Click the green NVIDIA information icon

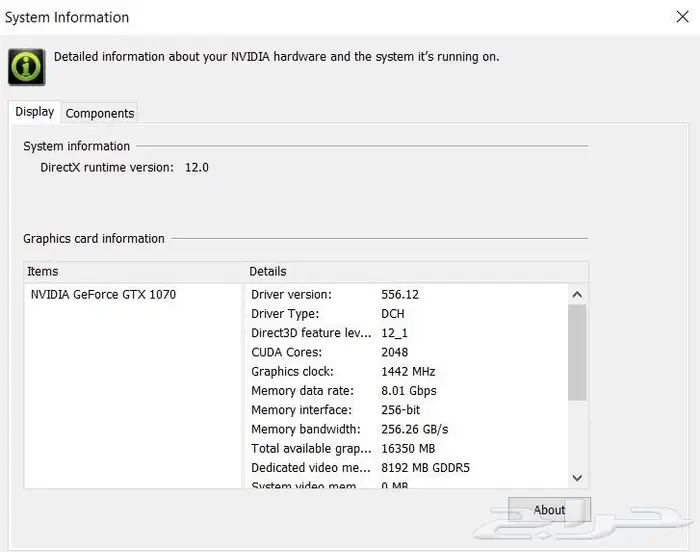click(26, 67)
